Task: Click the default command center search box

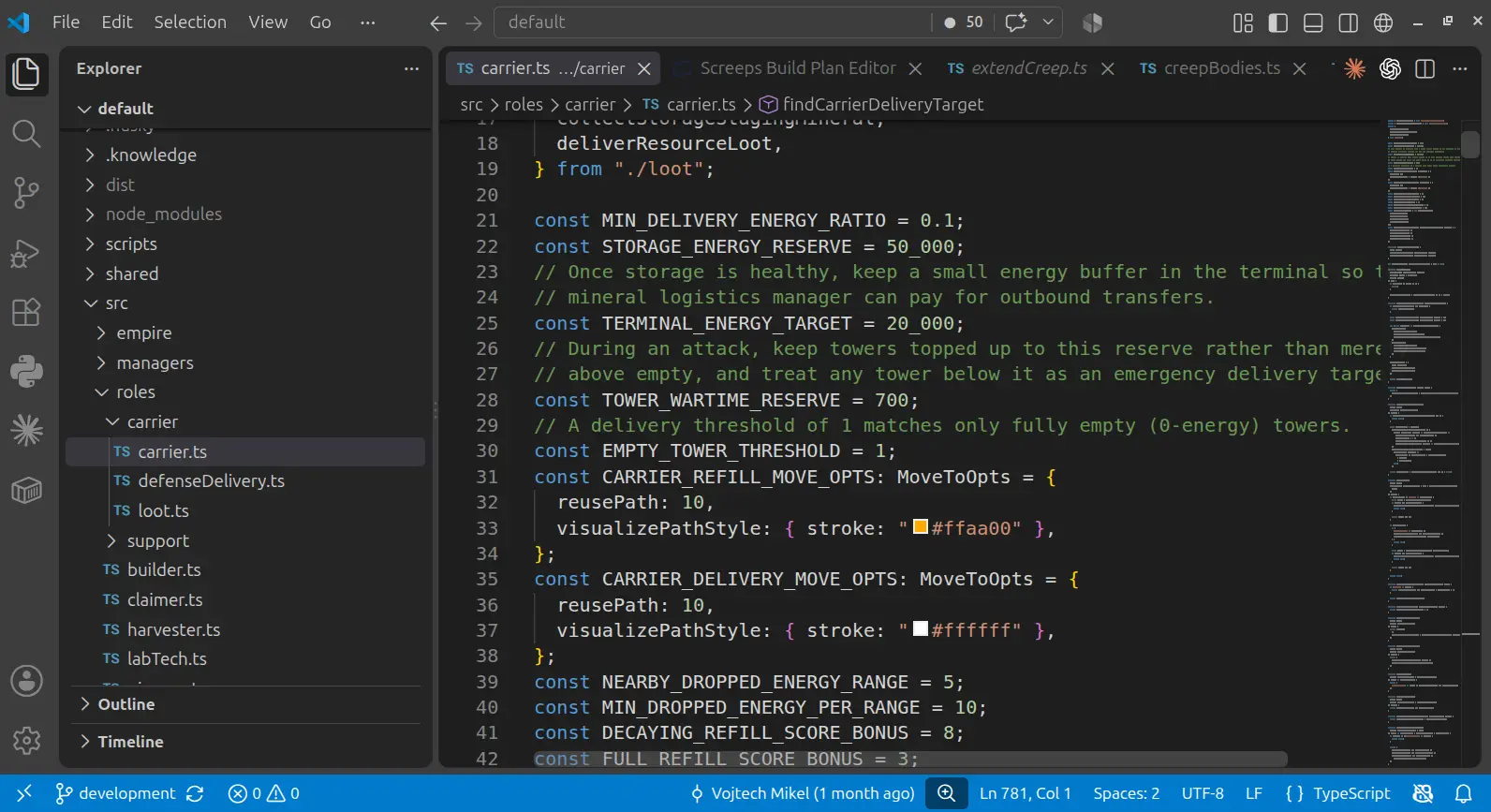Action: 713,22
